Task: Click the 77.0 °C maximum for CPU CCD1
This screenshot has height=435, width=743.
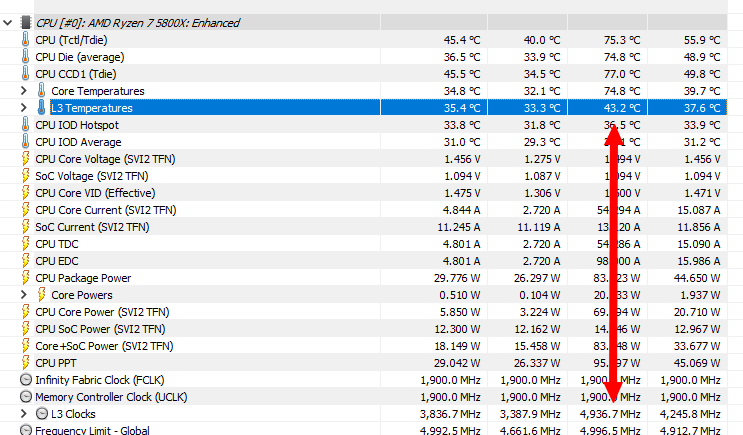Action: [x=622, y=74]
